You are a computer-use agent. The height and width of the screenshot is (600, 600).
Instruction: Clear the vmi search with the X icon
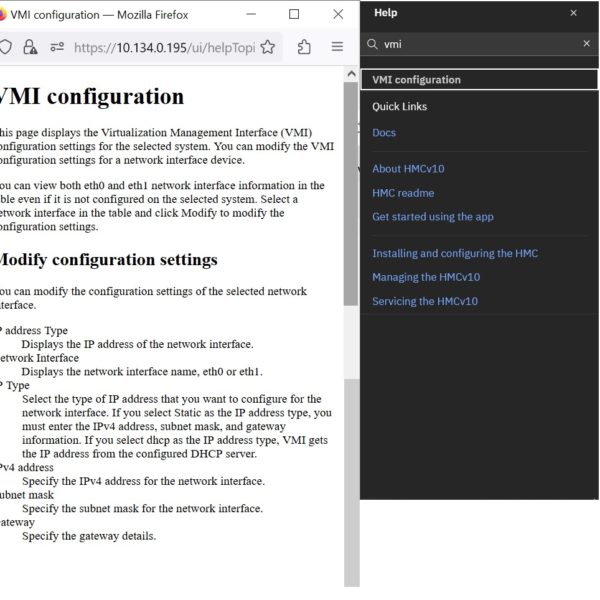(586, 43)
